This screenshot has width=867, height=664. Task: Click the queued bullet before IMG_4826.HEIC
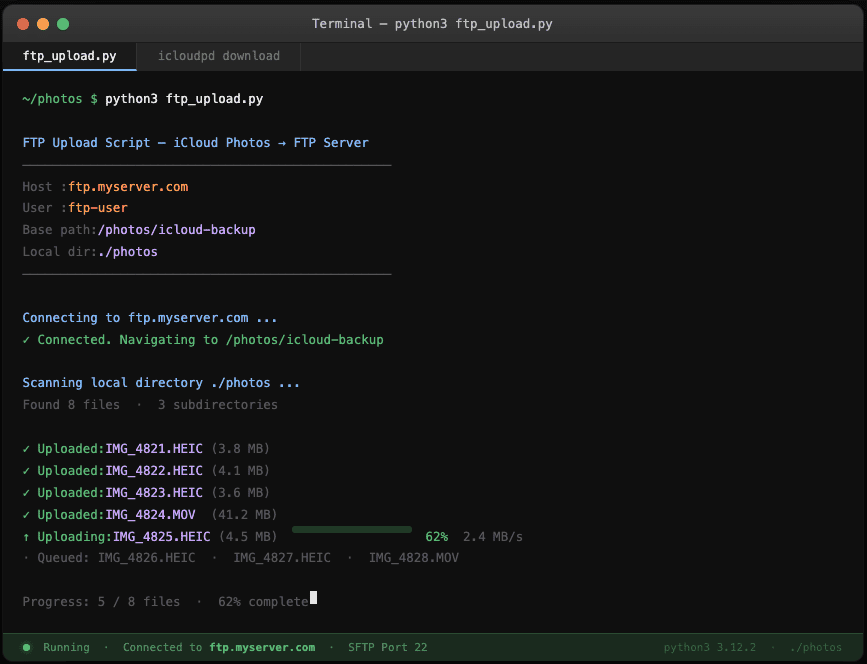(27, 557)
